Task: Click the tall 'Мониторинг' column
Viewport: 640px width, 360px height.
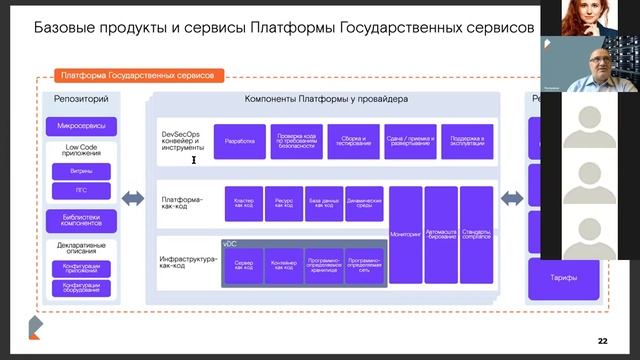Action: pyautogui.click(x=406, y=235)
